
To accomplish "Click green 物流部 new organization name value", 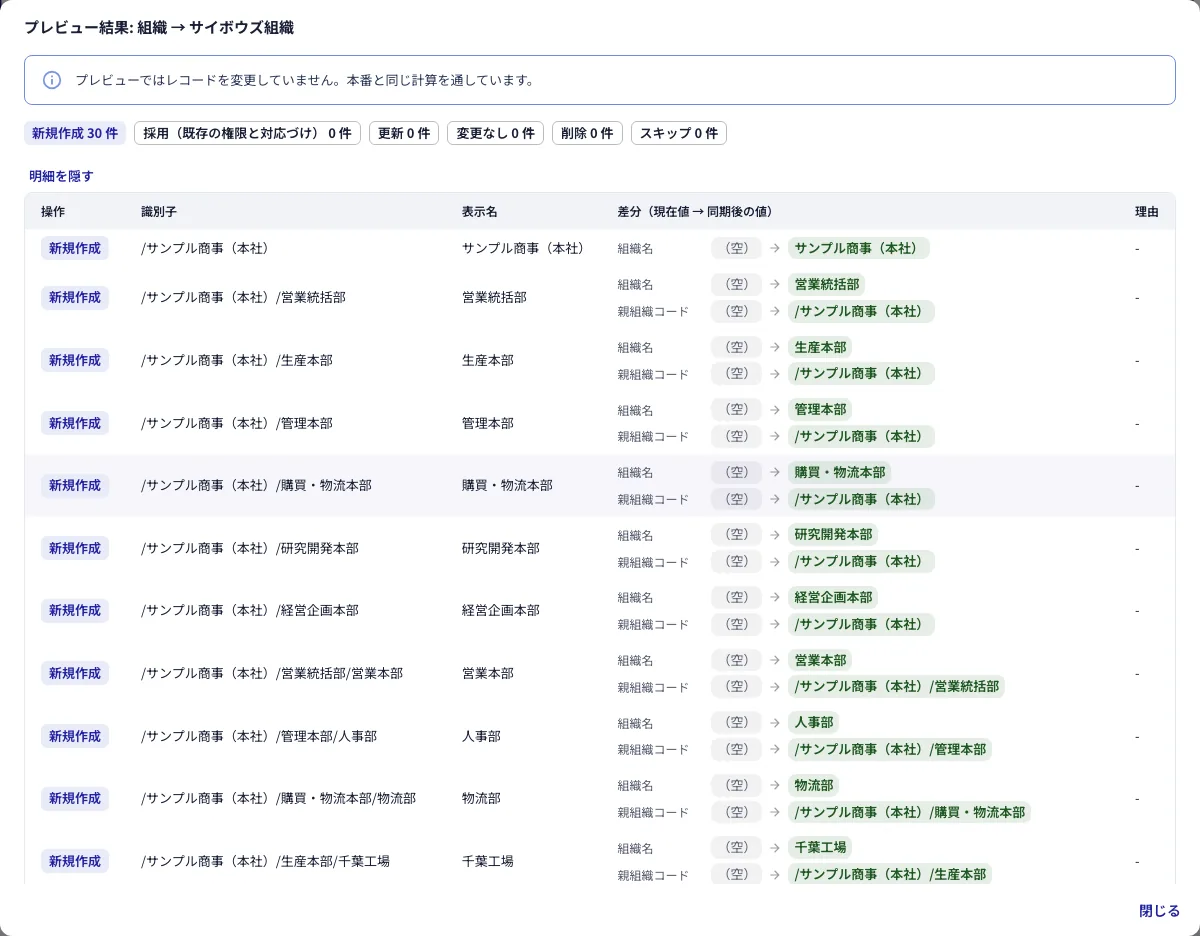I will pyautogui.click(x=814, y=785).
